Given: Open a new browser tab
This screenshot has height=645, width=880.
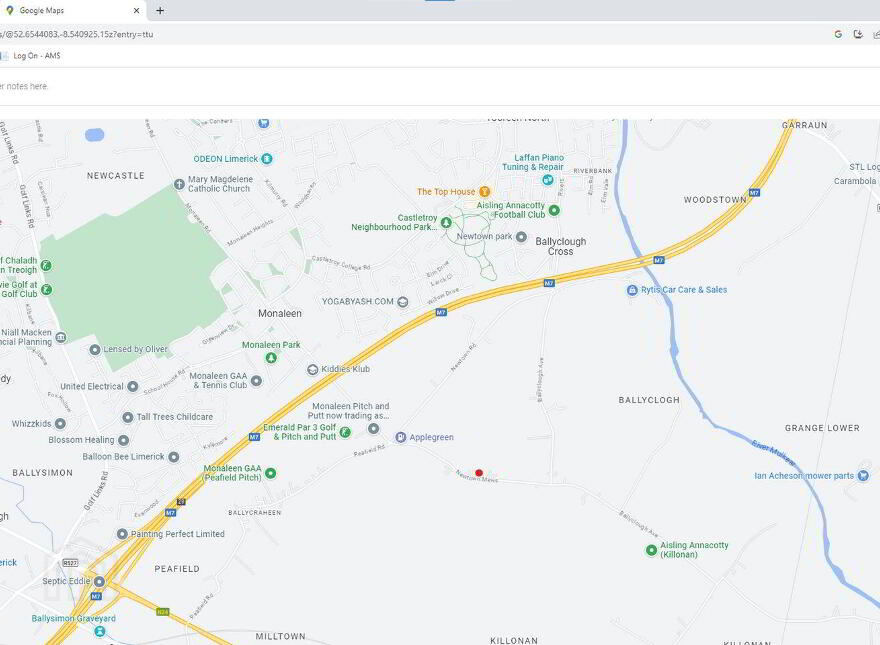Looking at the screenshot, I should pyautogui.click(x=160, y=10).
